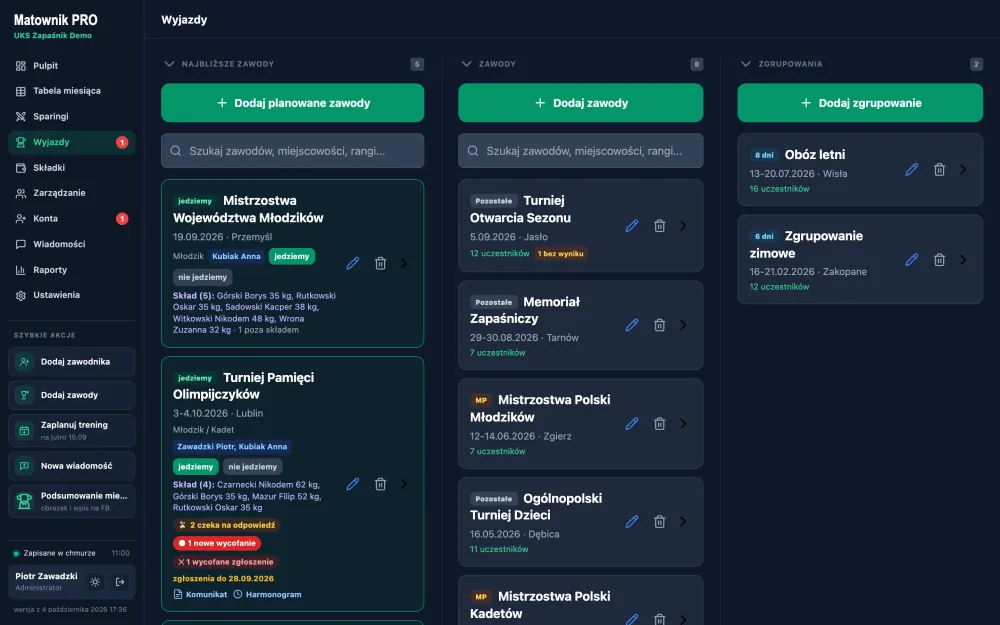Image resolution: width=1000 pixels, height=625 pixels.
Task: Navigate to Składki in sidebar
Action: pos(72,168)
